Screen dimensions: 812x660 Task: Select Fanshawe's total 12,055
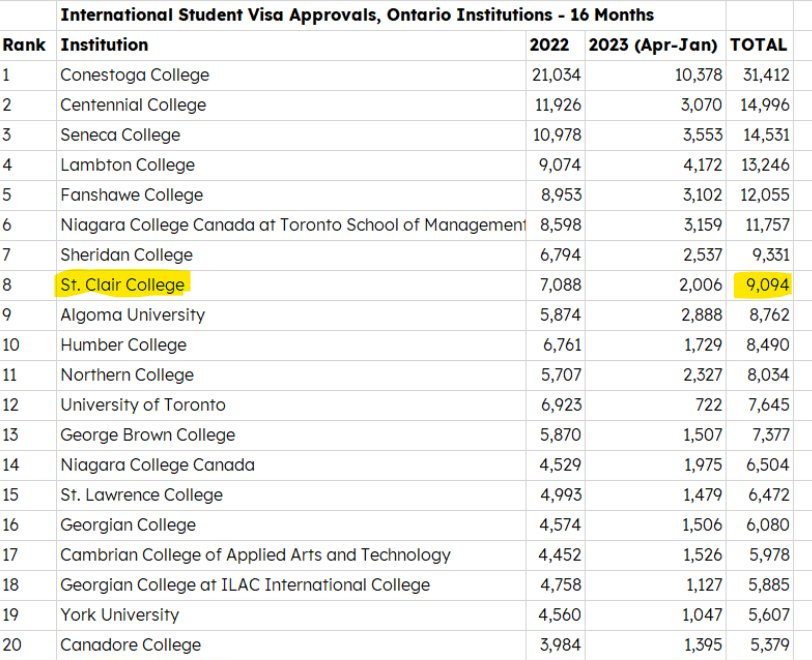[759, 195]
